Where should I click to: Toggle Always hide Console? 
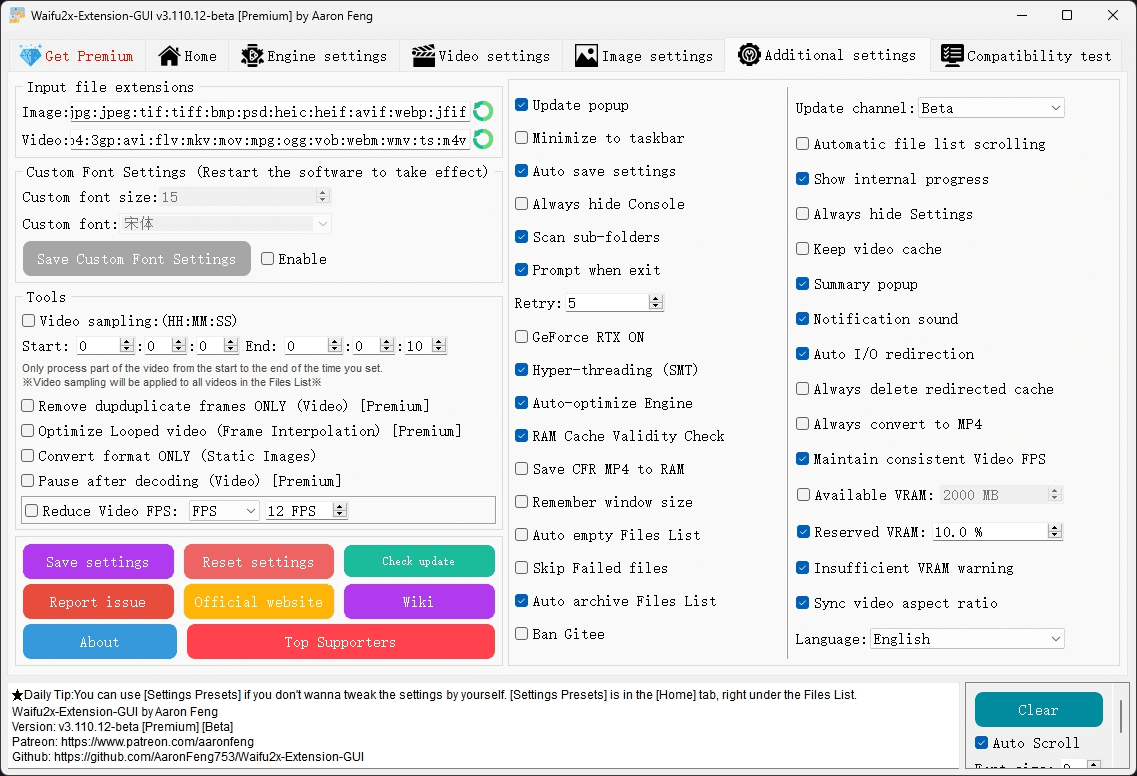521,204
